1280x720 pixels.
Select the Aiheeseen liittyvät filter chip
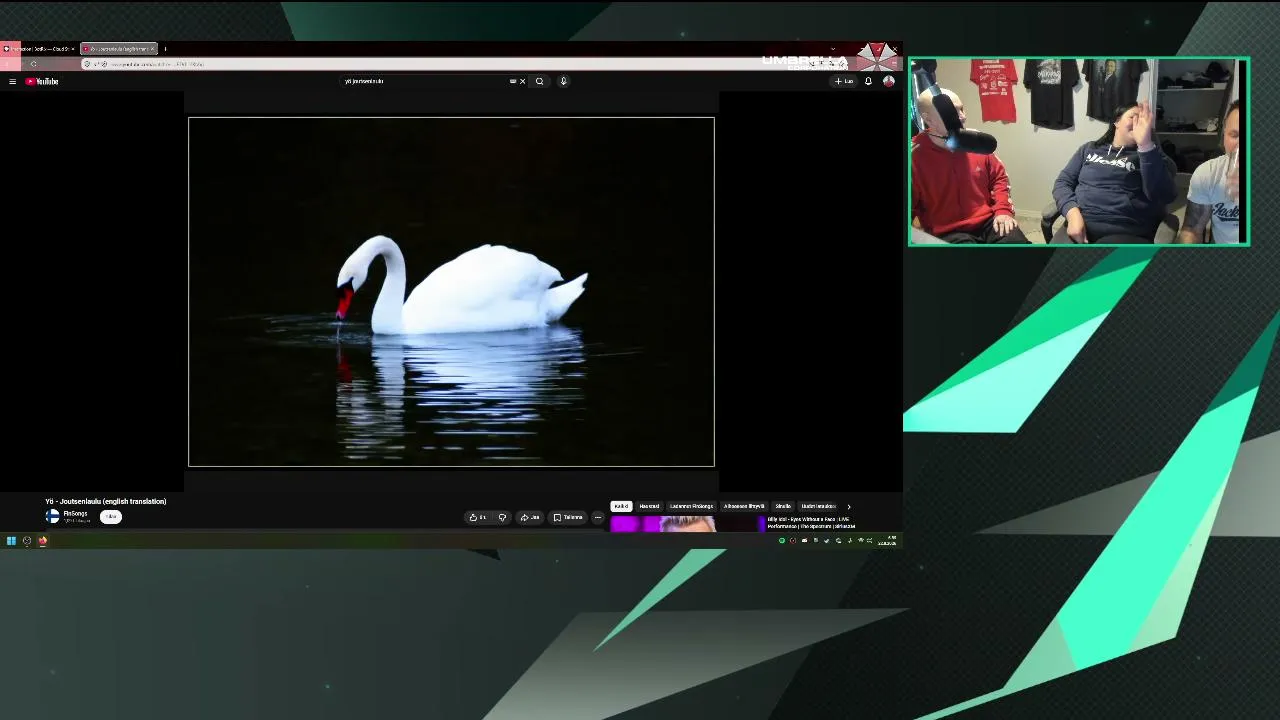744,507
